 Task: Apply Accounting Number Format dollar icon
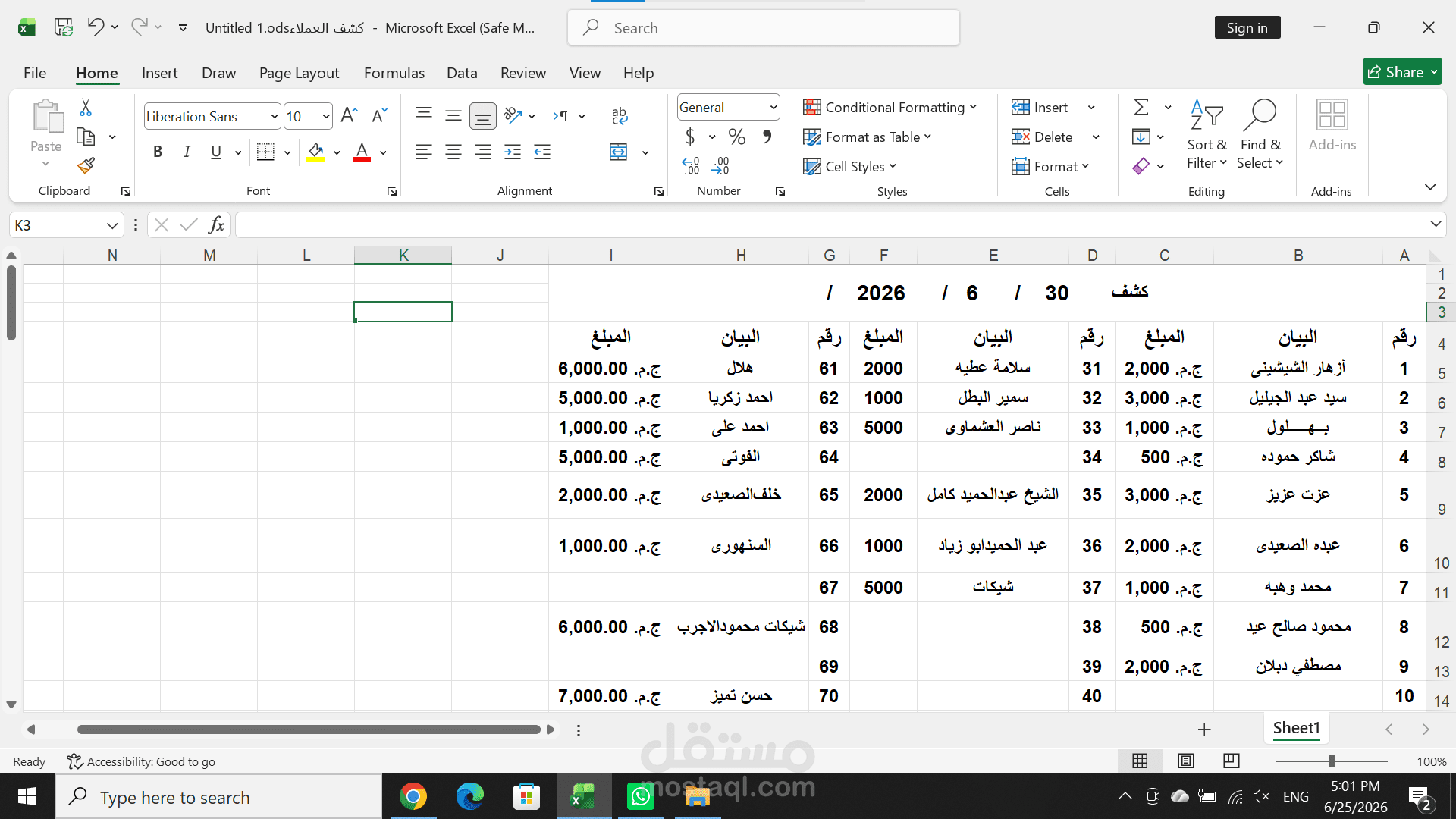click(x=689, y=136)
